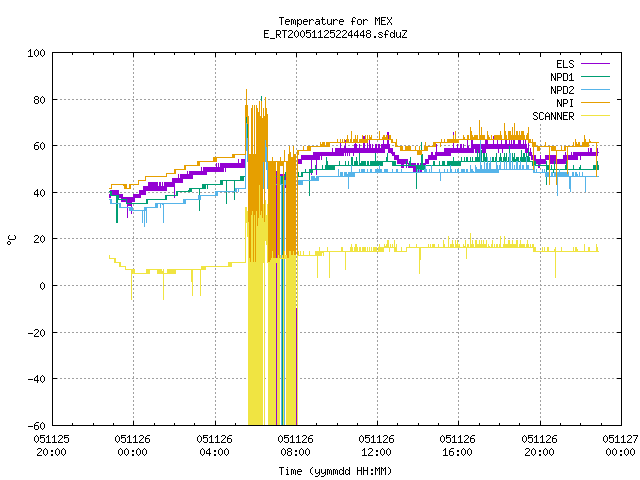Click the positive y-axis value 20
Viewport: 640px width, 480px height.
point(39,239)
